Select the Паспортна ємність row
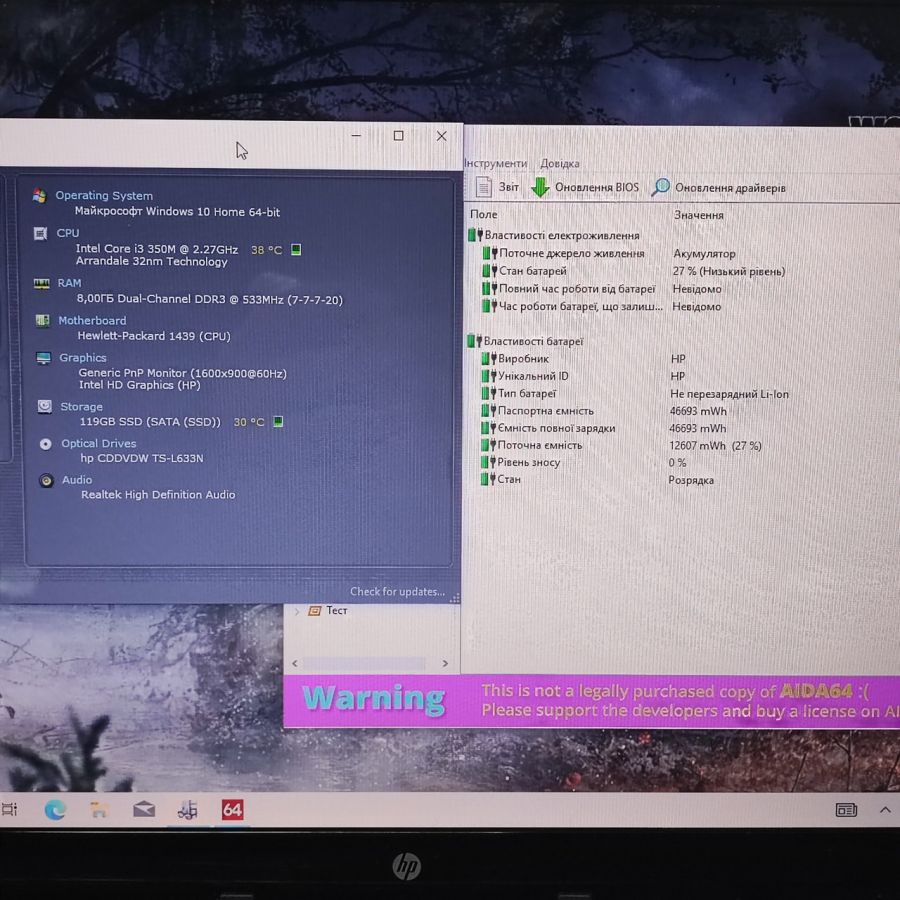The height and width of the screenshot is (900, 900). tap(604, 411)
